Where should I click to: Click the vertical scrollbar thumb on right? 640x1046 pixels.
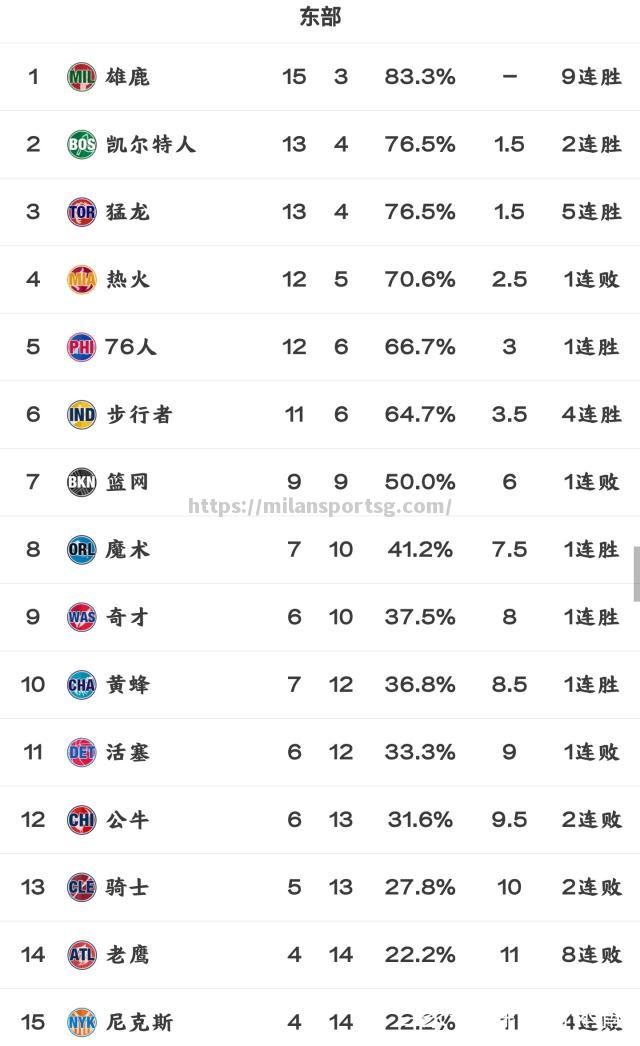[x=637, y=574]
